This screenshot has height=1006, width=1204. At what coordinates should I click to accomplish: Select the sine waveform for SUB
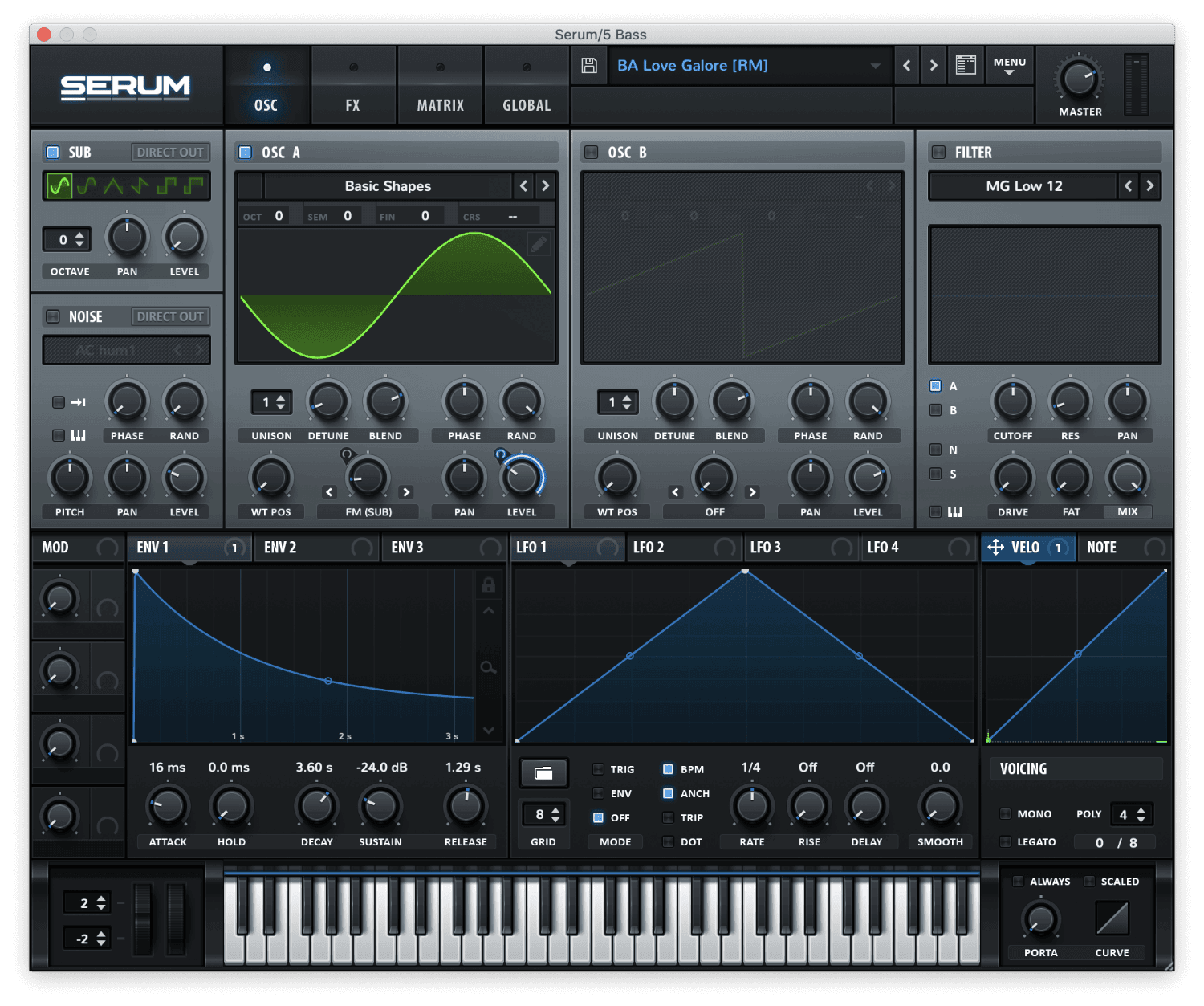point(59,186)
